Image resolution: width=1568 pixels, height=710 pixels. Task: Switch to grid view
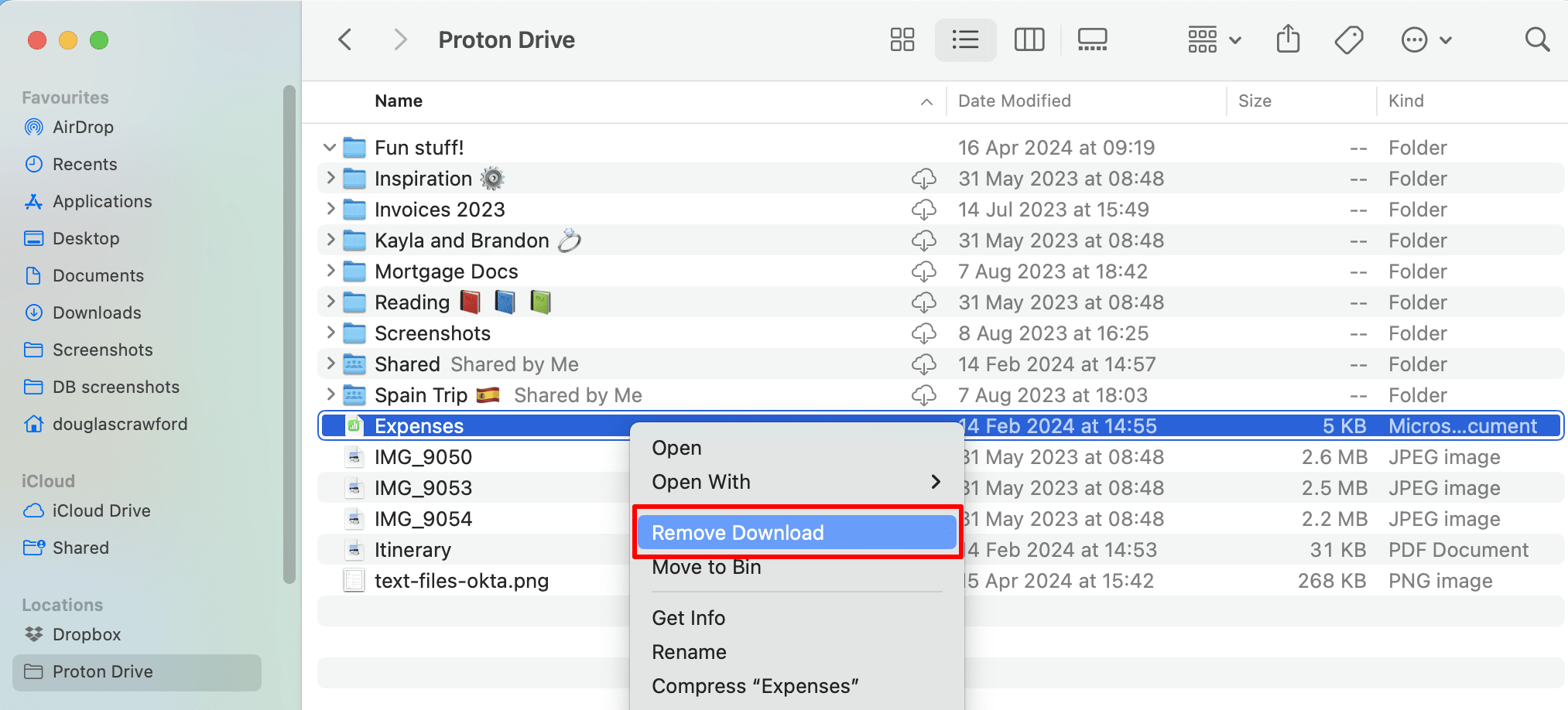pyautogui.click(x=902, y=39)
